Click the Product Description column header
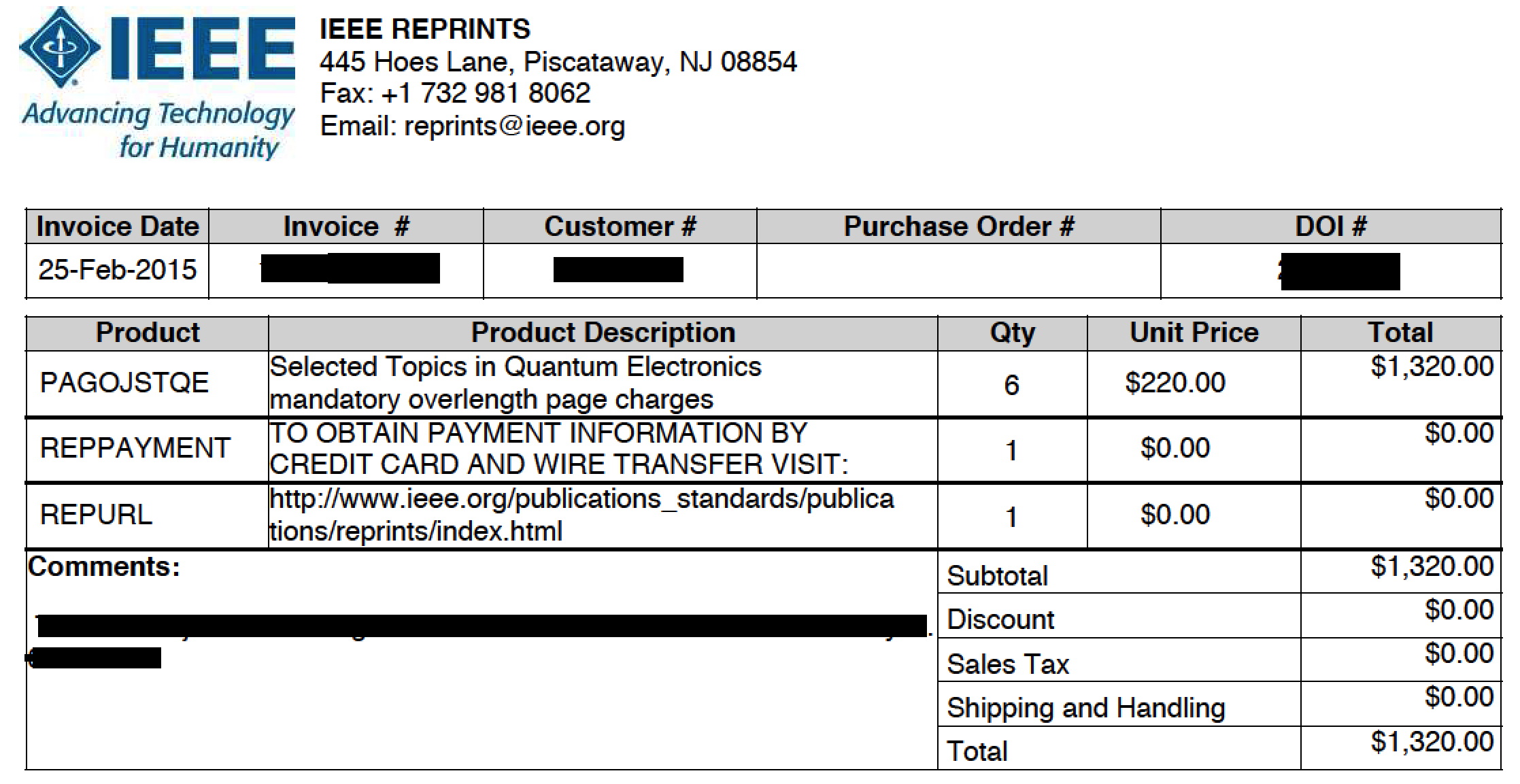1520x784 pixels. coord(603,333)
